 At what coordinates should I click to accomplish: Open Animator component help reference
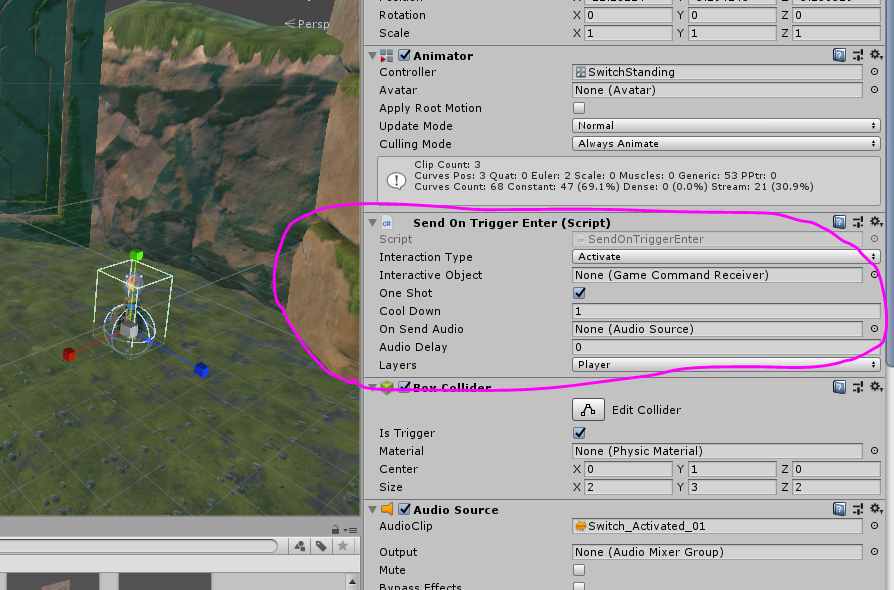coord(839,55)
